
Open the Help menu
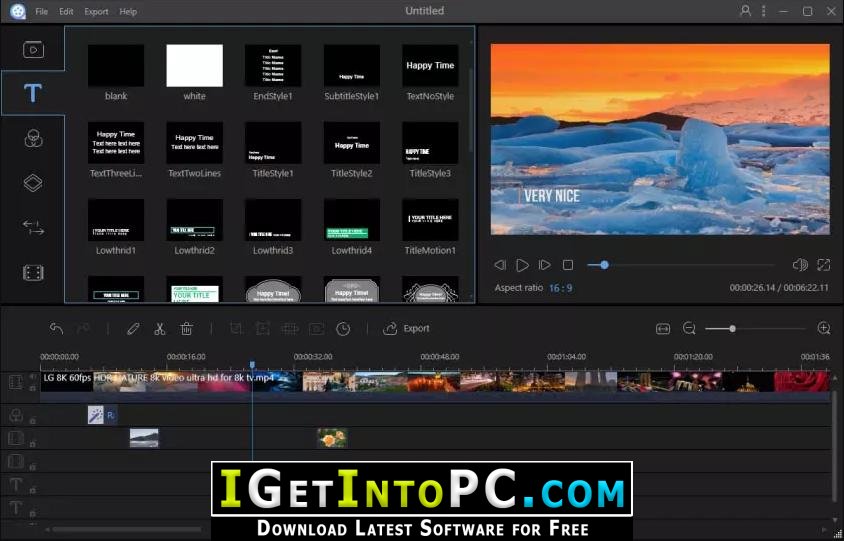128,11
